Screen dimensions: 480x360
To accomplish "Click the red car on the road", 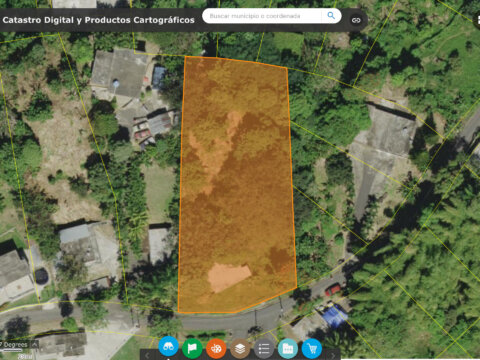I will (x=333, y=290).
